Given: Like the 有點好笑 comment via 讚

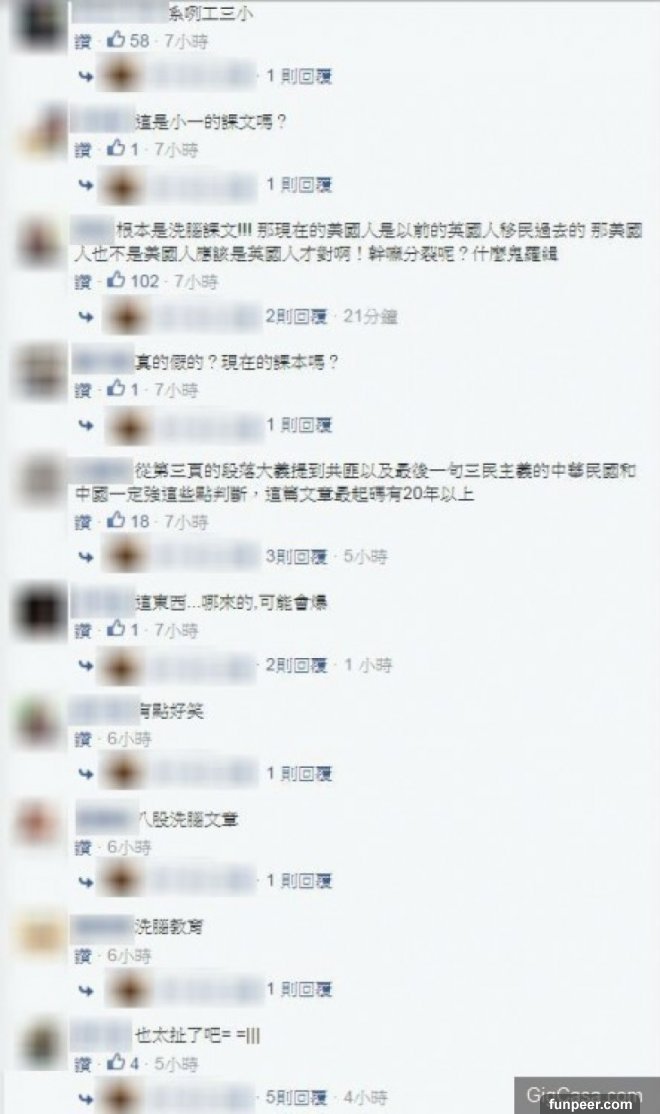Looking at the screenshot, I should 83,739.
